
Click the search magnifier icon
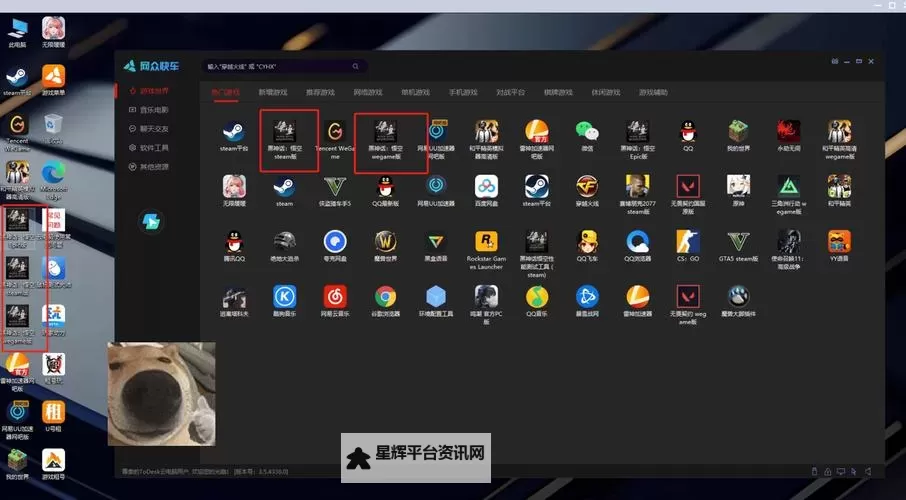pos(356,66)
